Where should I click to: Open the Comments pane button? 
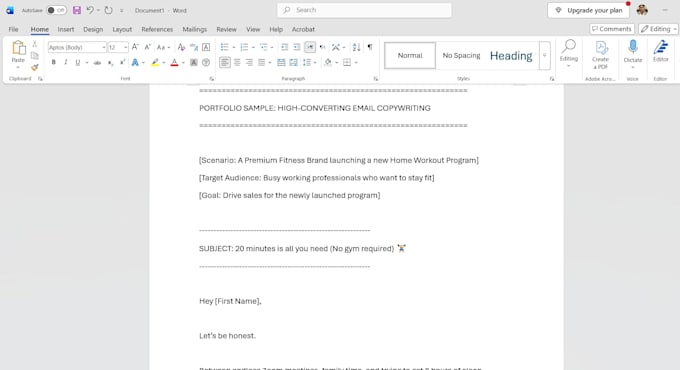pos(612,29)
